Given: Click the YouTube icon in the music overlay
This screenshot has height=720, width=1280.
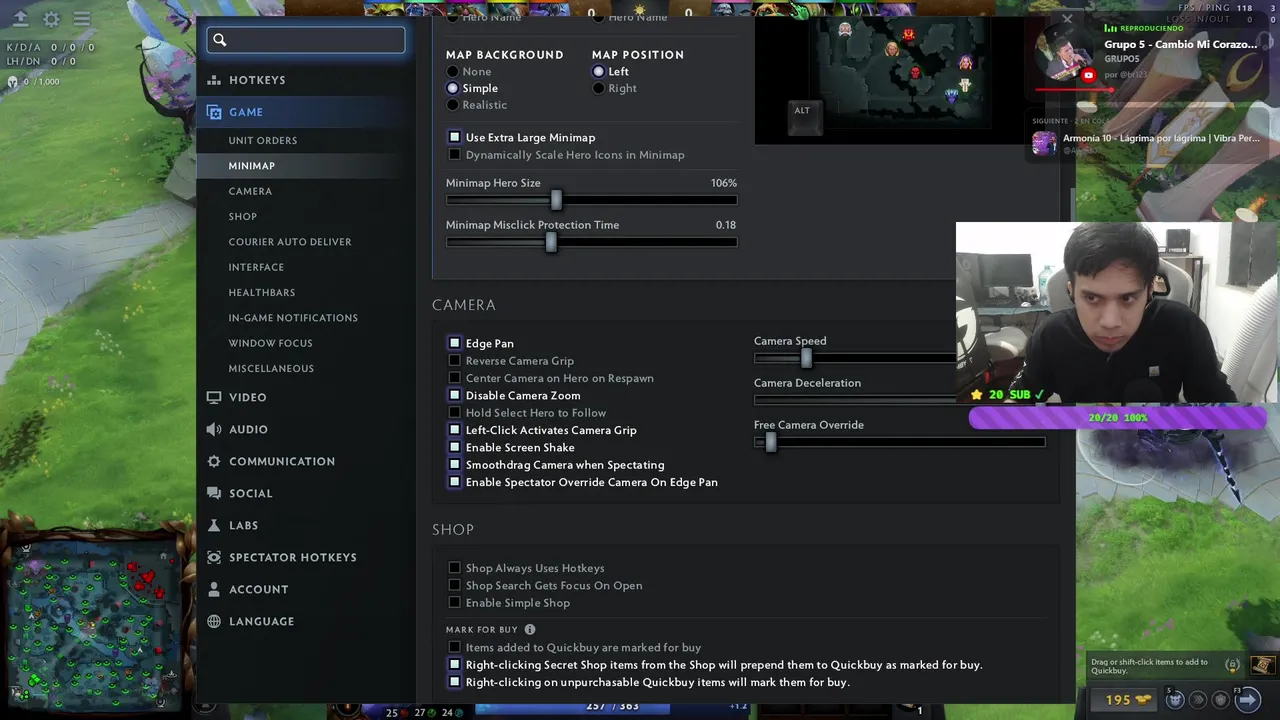Looking at the screenshot, I should point(1089,75).
